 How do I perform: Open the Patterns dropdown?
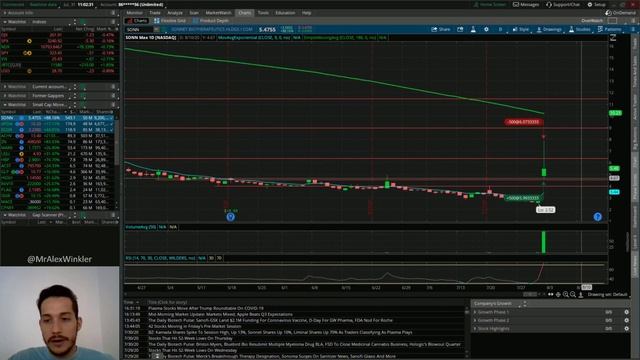coord(610,29)
